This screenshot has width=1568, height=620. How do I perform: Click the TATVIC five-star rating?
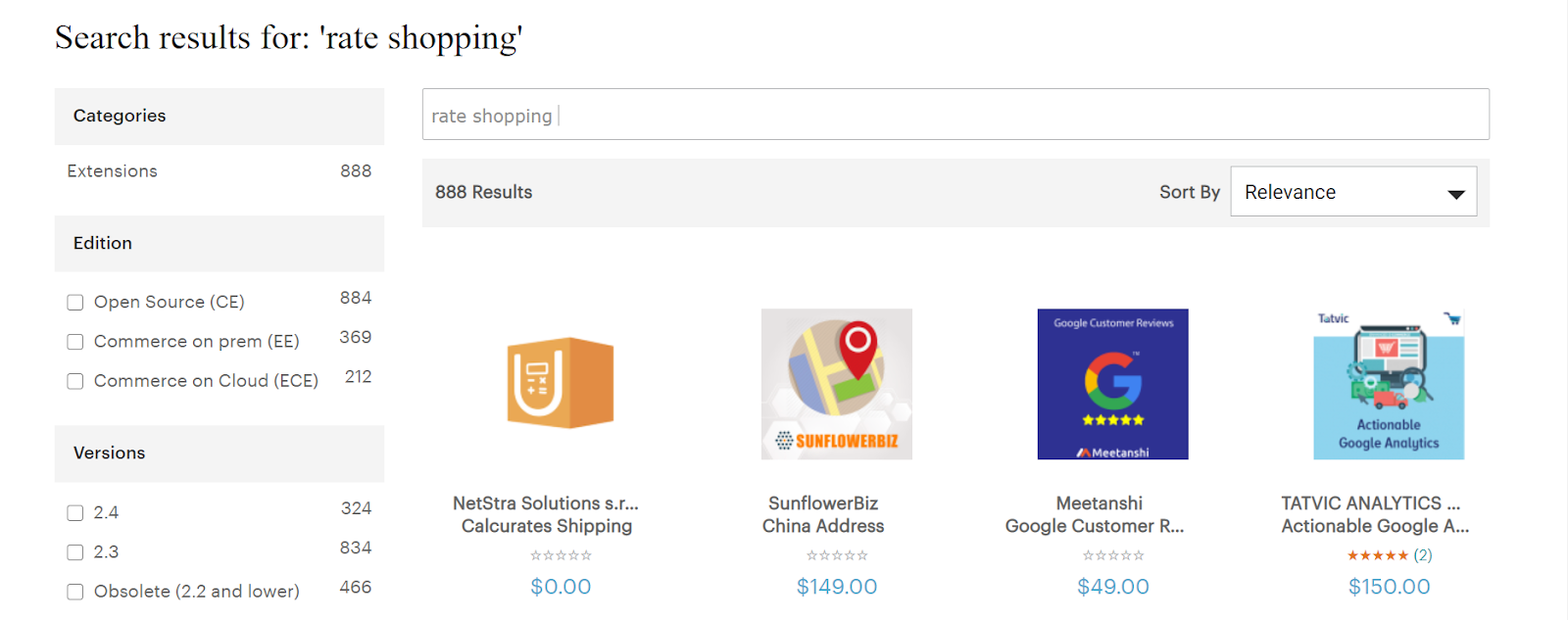[x=1377, y=555]
